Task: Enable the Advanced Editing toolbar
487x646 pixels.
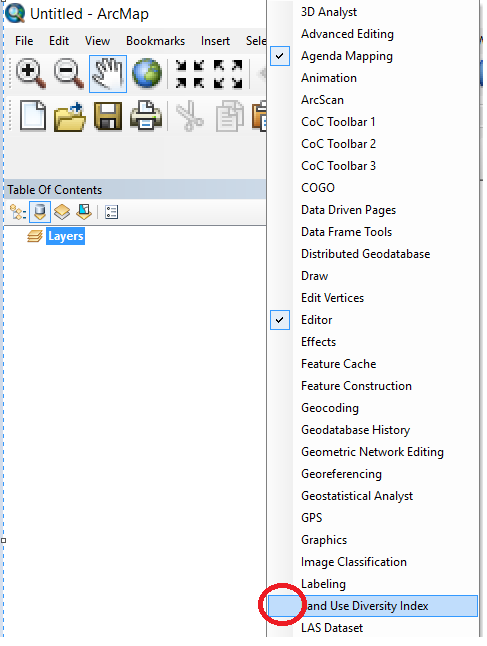Action: click(373, 34)
